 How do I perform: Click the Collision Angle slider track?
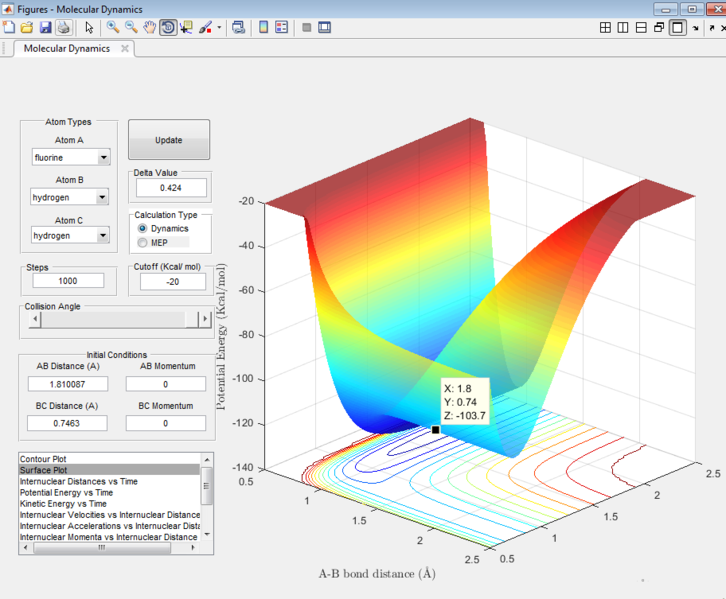(x=110, y=320)
